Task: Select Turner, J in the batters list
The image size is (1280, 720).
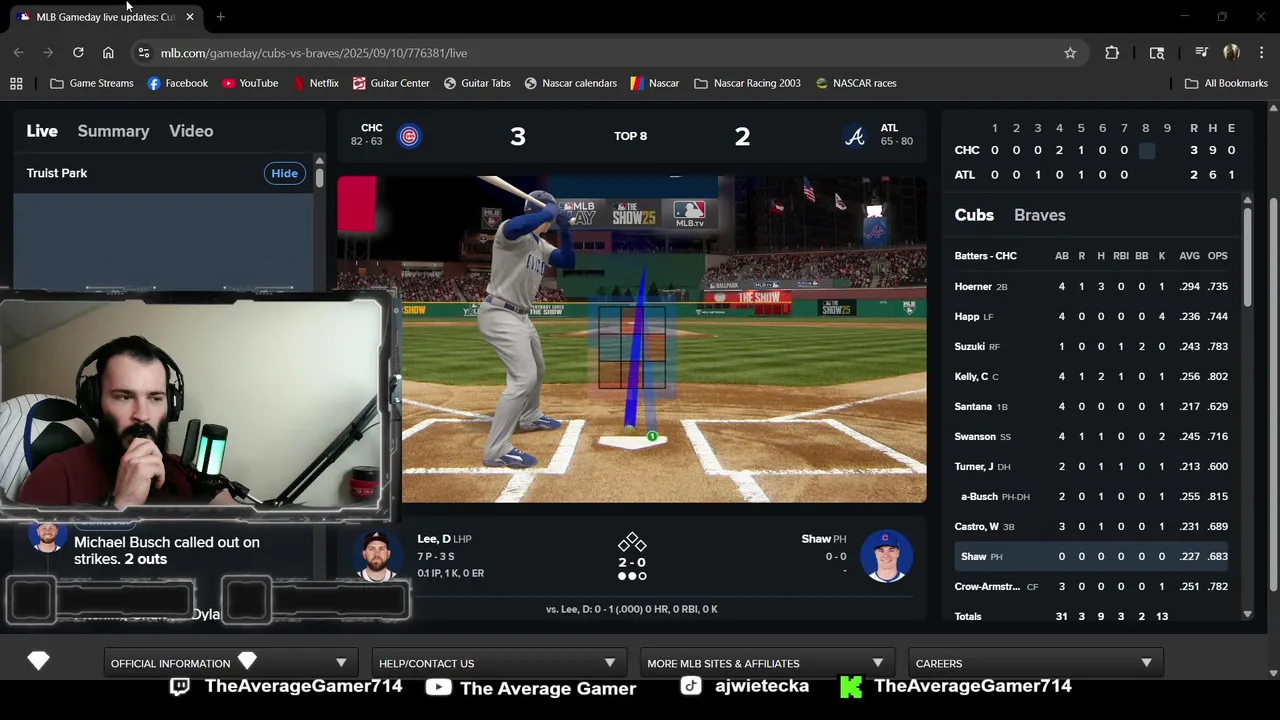Action: click(x=1091, y=466)
